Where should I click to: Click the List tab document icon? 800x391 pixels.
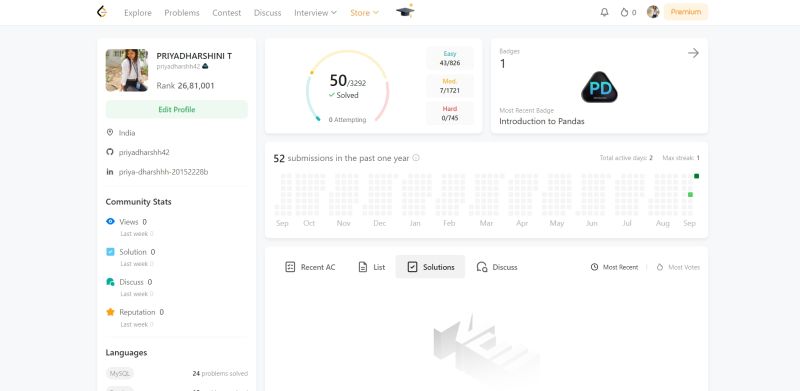363,267
